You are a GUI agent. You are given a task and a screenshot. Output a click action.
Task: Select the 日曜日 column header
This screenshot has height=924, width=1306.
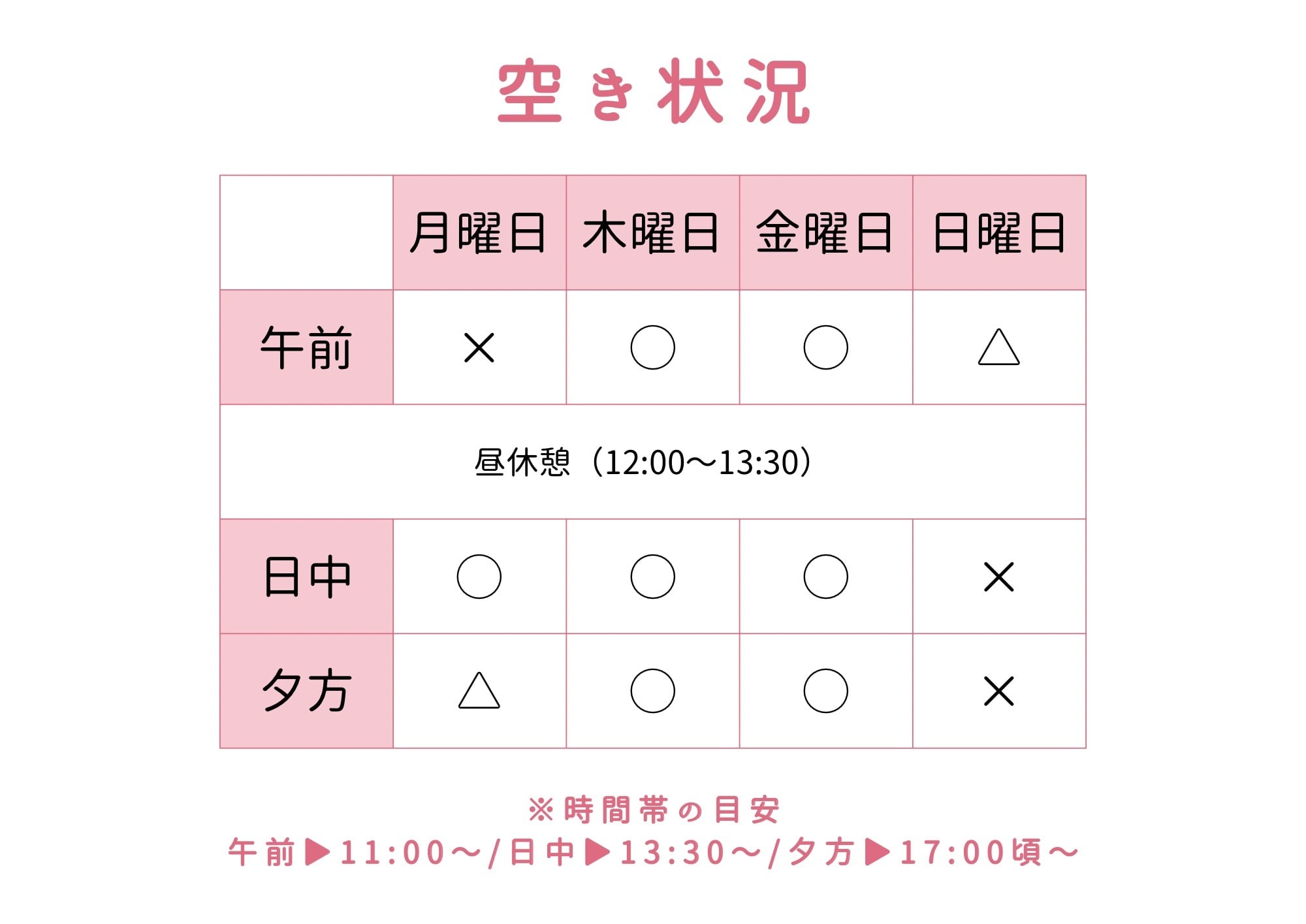coord(998,232)
